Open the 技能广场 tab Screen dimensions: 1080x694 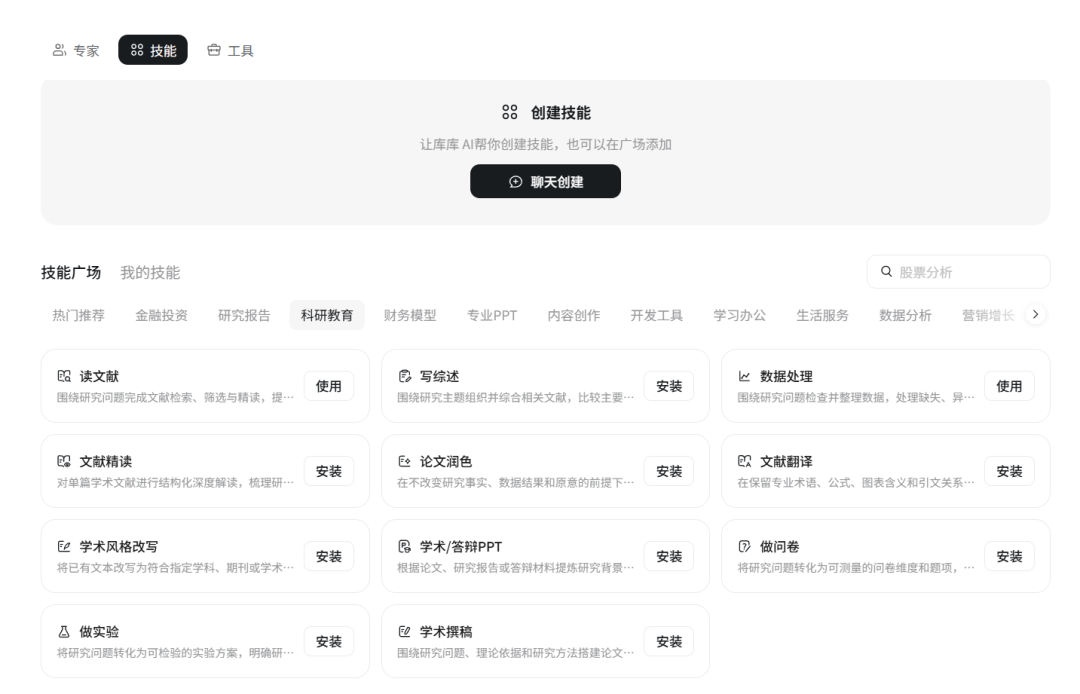(x=71, y=273)
